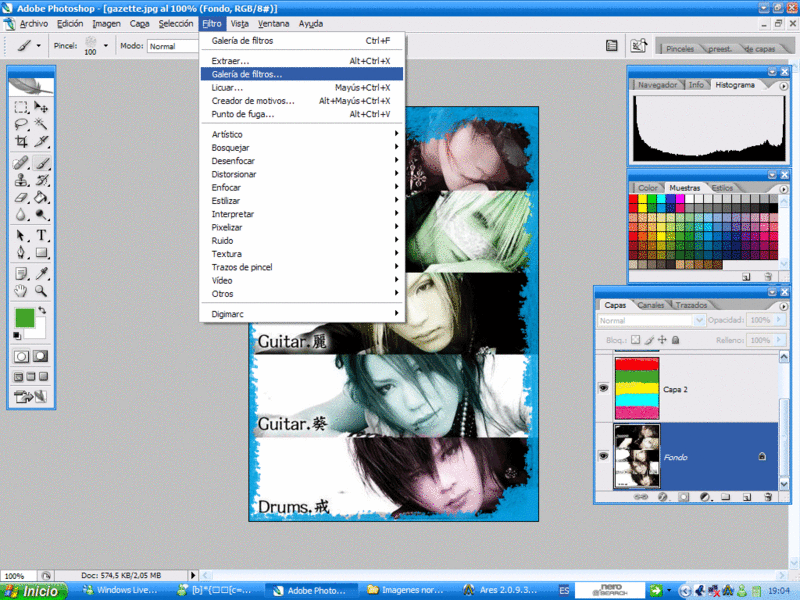The image size is (800, 600).
Task: Select the Blur droplet tool
Action: pyautogui.click(x=21, y=214)
